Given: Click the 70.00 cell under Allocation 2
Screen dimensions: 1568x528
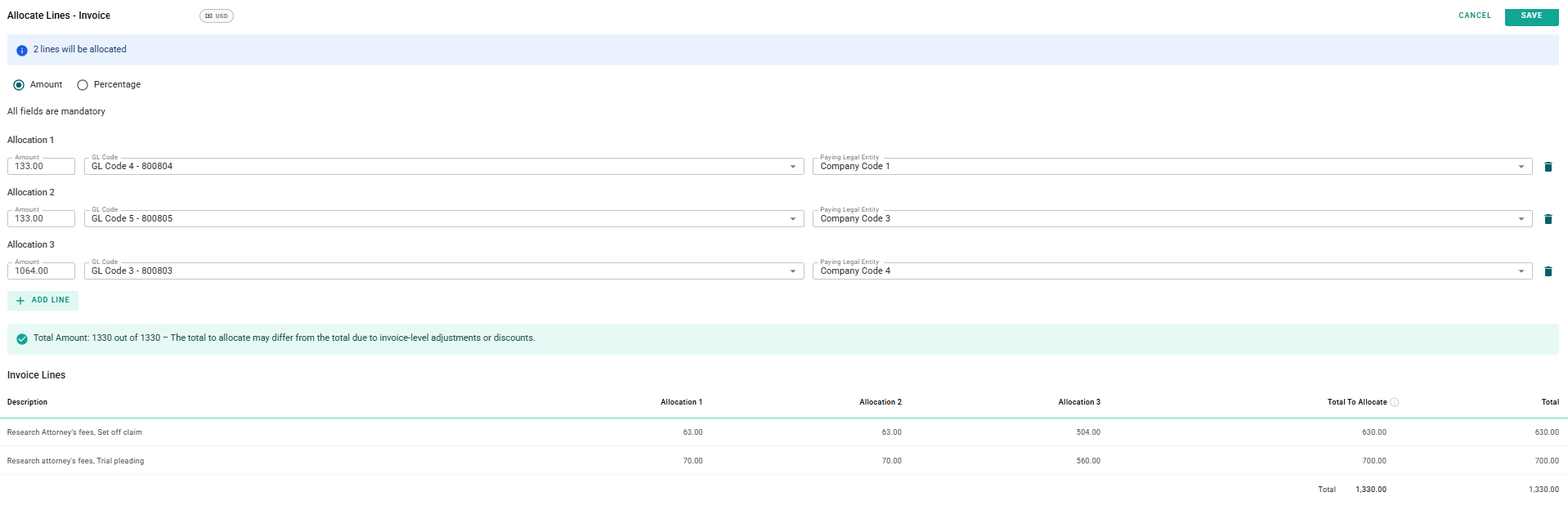Looking at the screenshot, I should [x=891, y=461].
